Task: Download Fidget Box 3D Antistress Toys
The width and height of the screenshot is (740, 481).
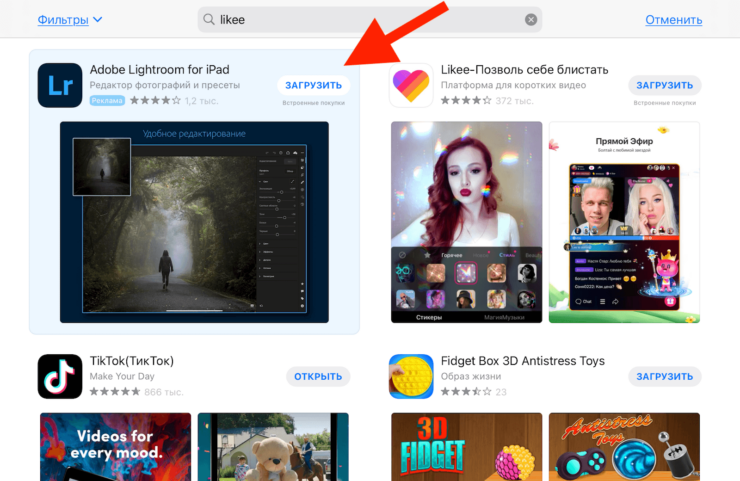Action: 664,377
